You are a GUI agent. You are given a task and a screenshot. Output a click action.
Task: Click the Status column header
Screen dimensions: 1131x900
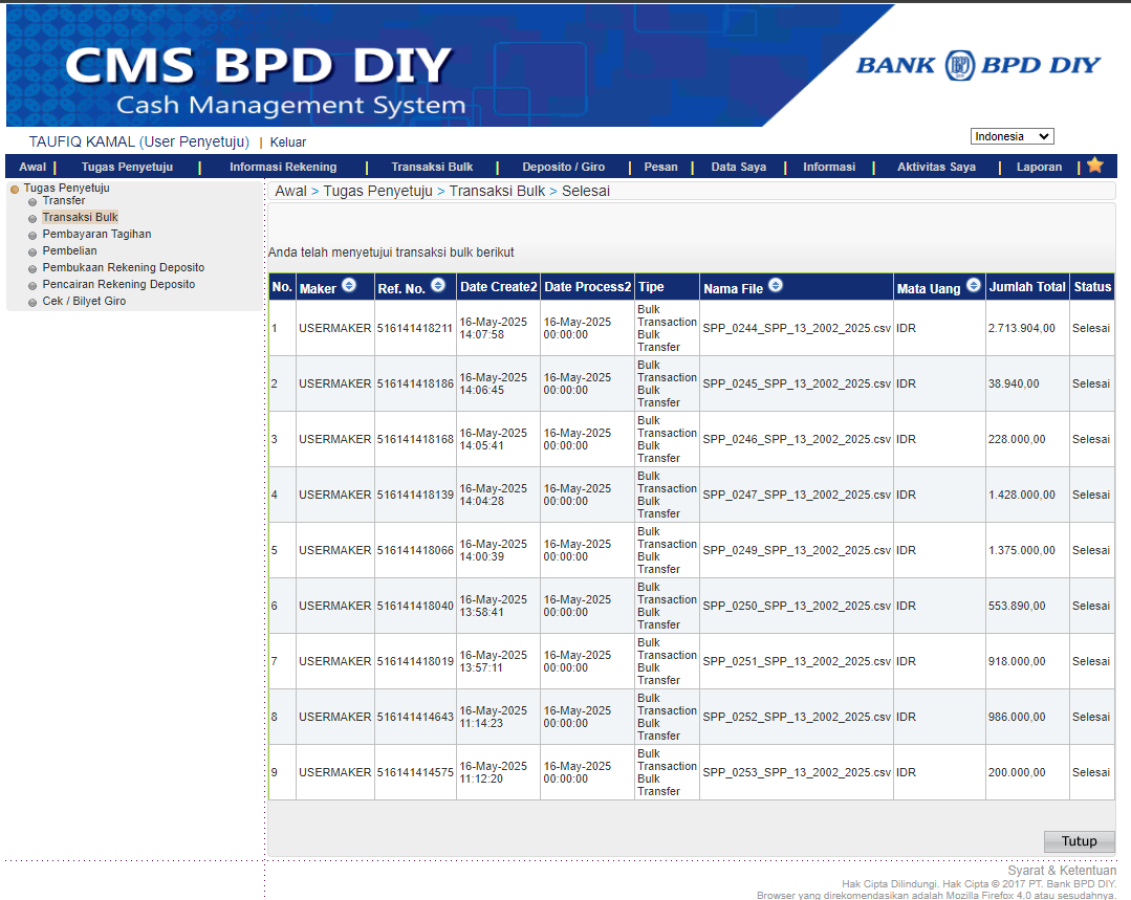[x=1092, y=286]
